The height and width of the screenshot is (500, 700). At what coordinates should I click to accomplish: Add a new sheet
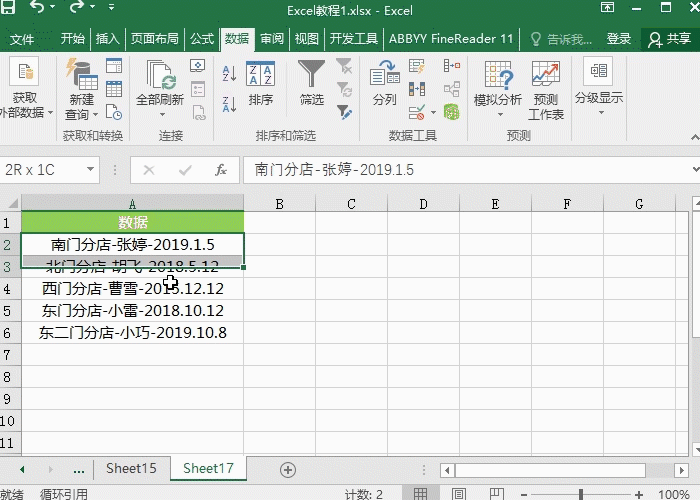click(x=288, y=470)
